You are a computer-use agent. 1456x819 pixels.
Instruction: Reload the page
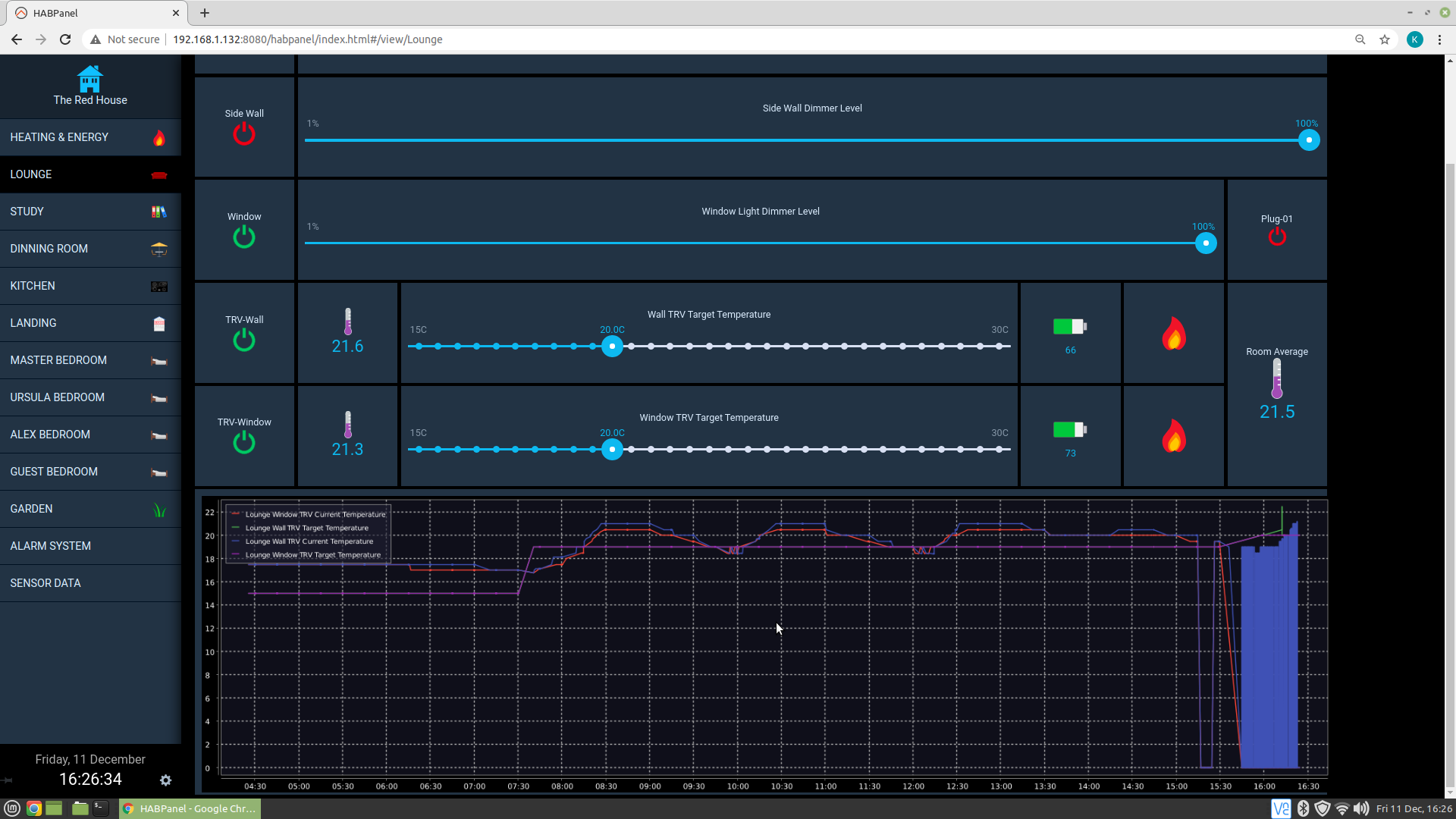pyautogui.click(x=65, y=39)
